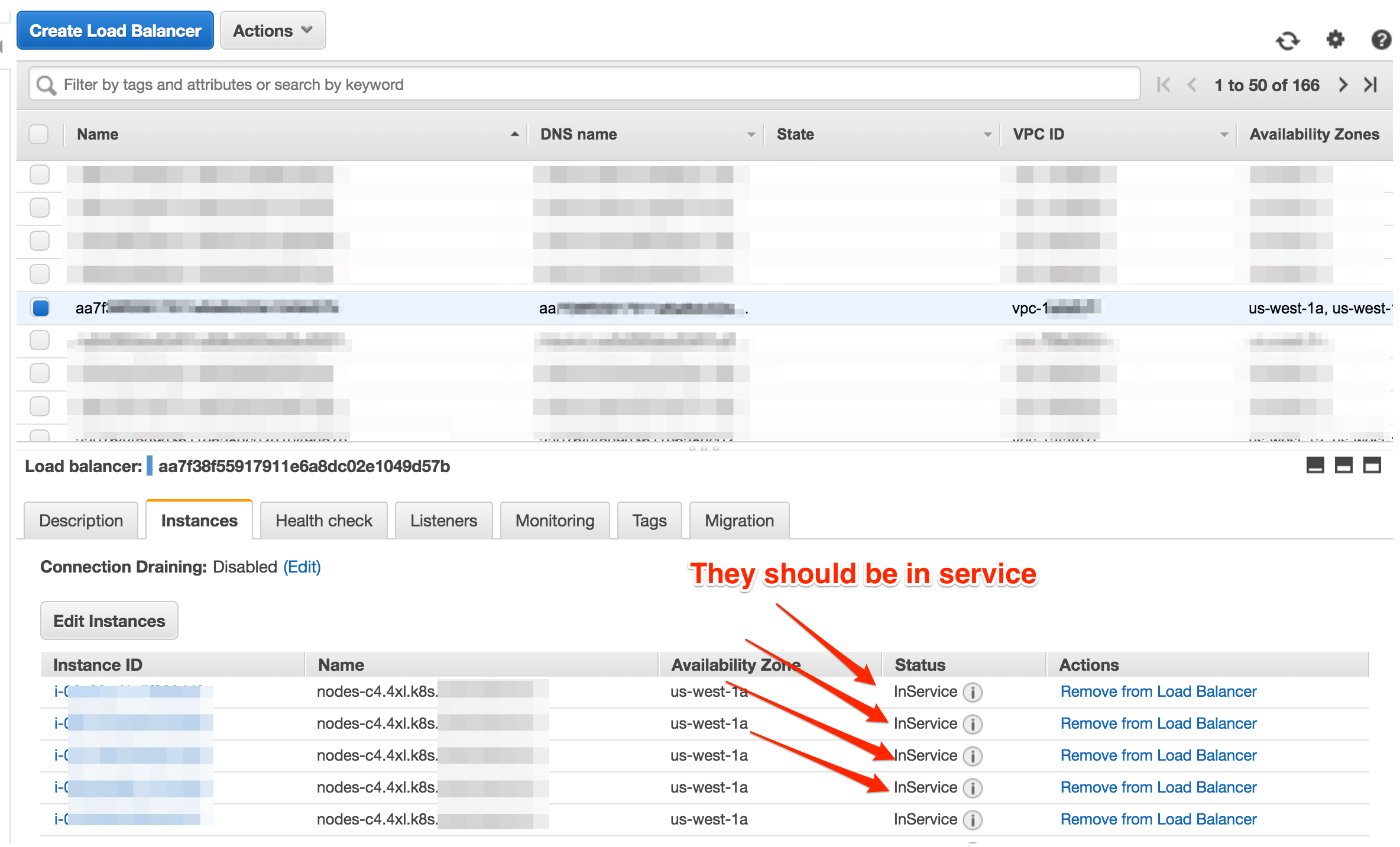Click the blue color swatch beside the load balancer name
The width and height of the screenshot is (1400, 847).
(x=150, y=466)
